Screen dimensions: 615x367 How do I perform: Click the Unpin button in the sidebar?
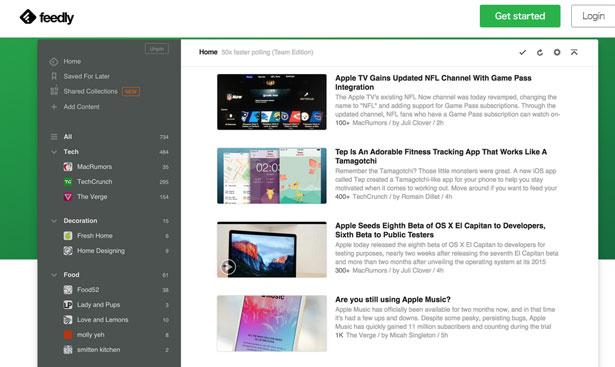coord(157,49)
